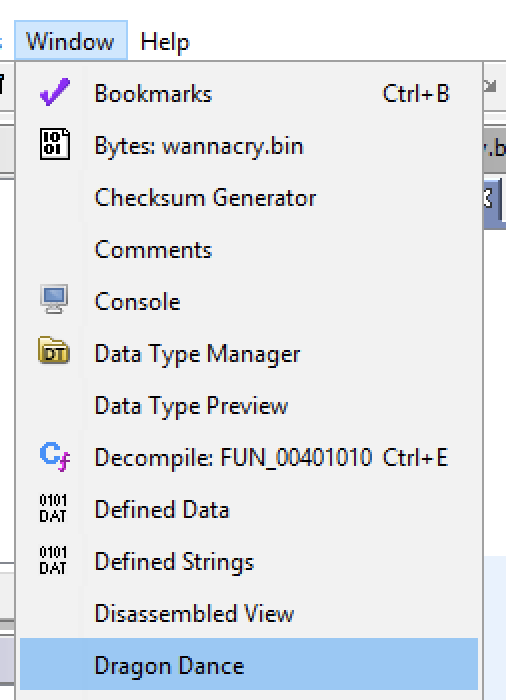Click the Defined Data 0101 DAT icon
Image resolution: width=506 pixels, height=700 pixels.
(x=53, y=508)
